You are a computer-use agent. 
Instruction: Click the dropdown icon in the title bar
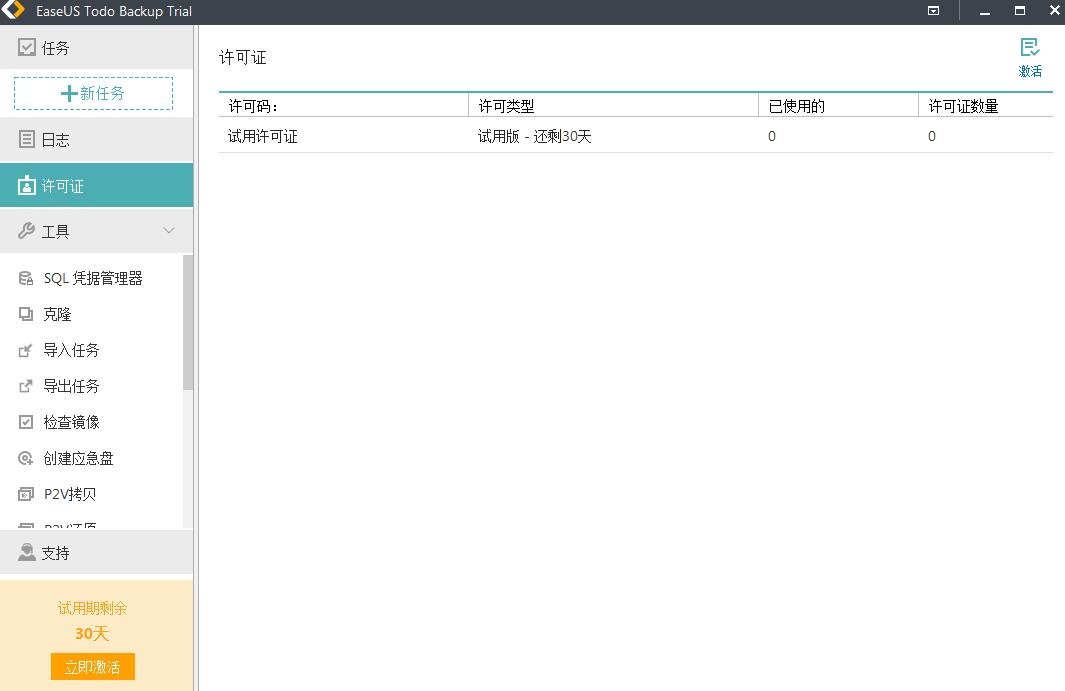(933, 11)
